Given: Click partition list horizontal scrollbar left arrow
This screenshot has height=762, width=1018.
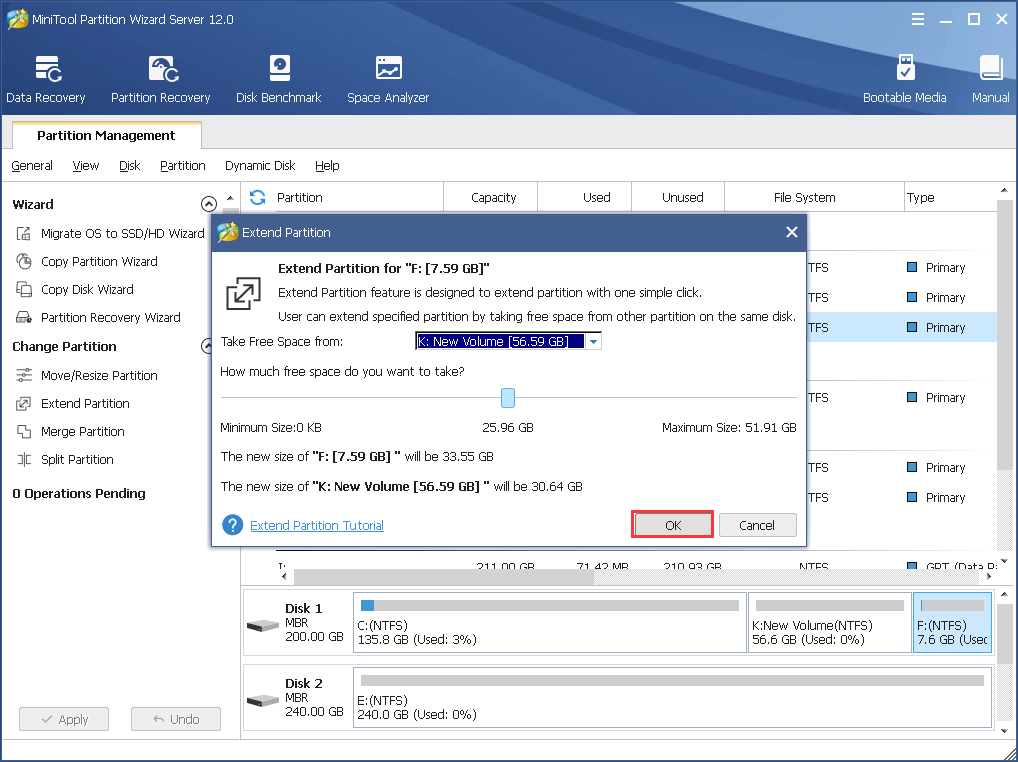Looking at the screenshot, I should (283, 576).
